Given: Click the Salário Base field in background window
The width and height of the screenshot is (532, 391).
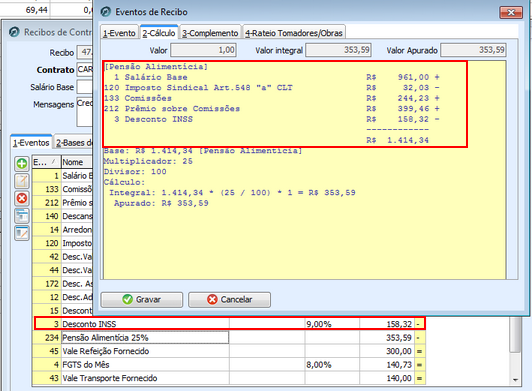Looking at the screenshot, I should (x=85, y=87).
